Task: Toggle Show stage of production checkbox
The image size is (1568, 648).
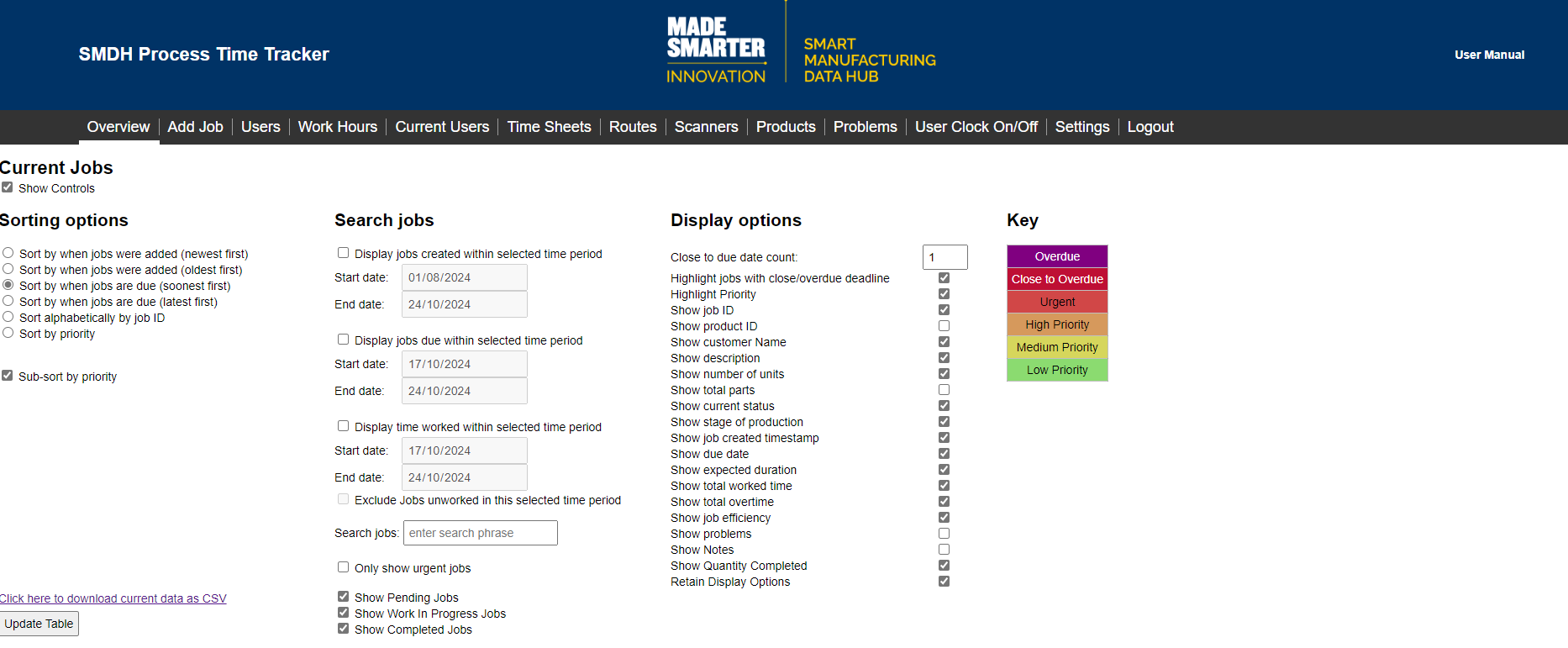Action: [944, 422]
